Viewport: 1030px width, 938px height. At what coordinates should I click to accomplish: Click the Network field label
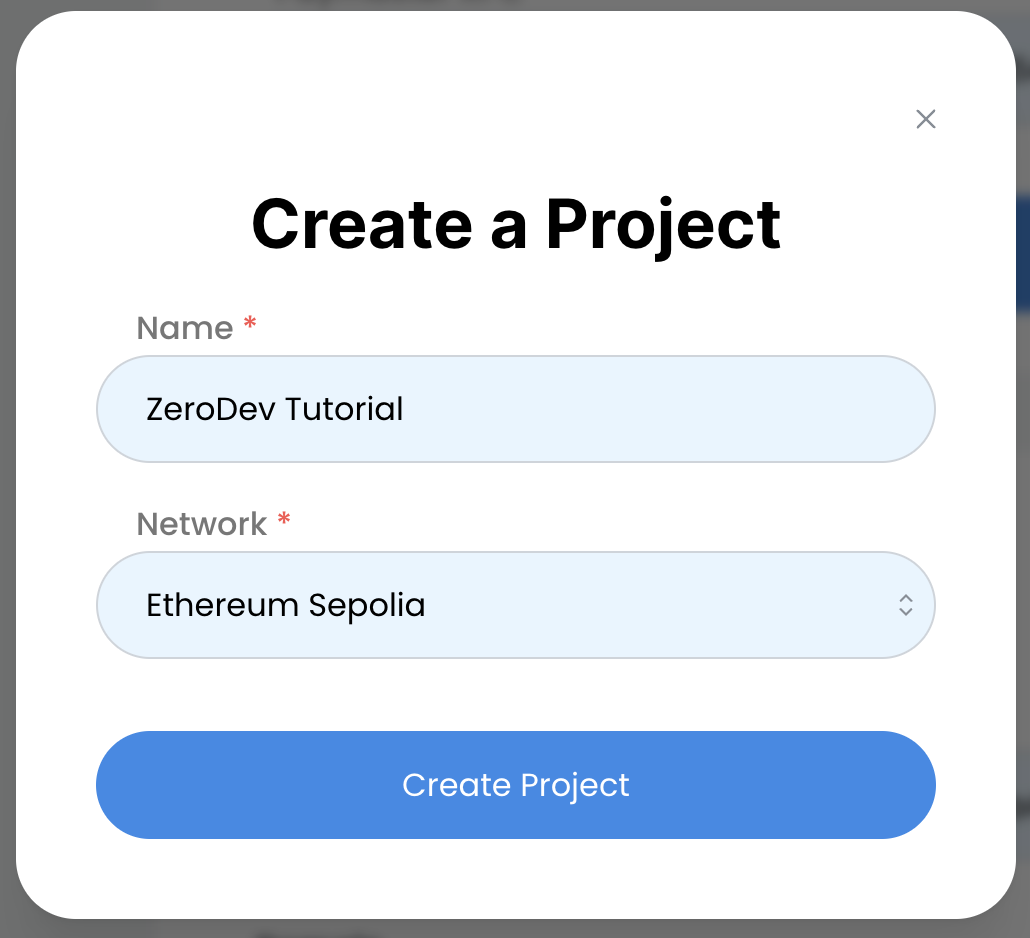[201, 524]
